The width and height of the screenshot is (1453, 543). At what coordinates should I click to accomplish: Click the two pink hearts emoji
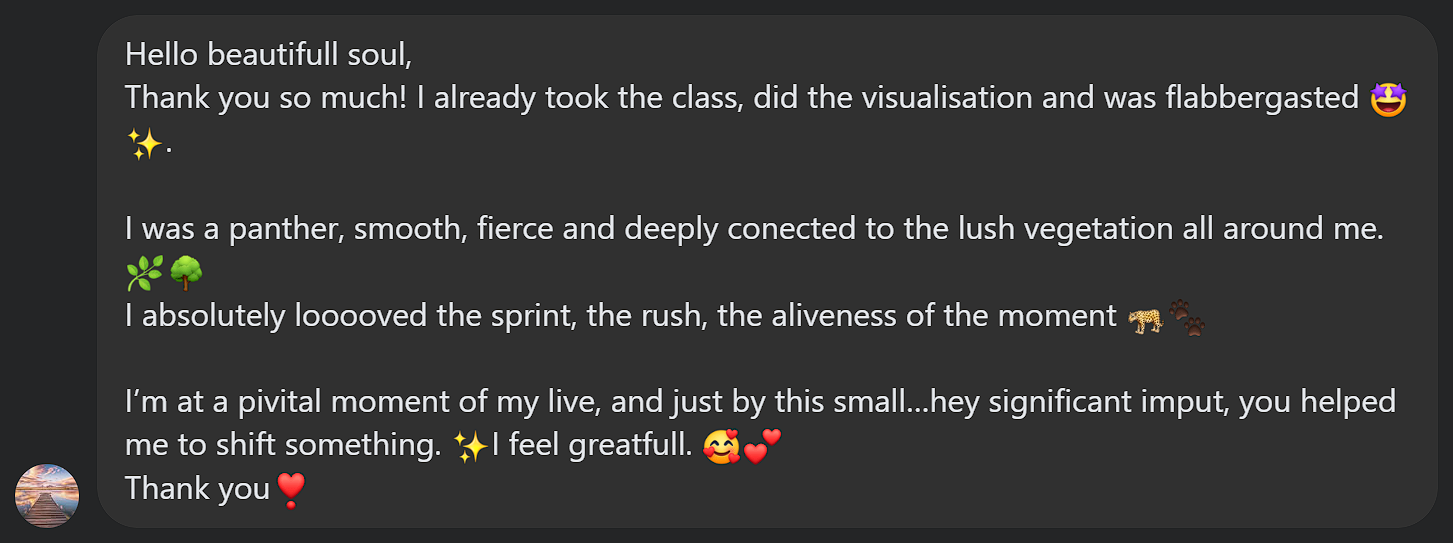pyautogui.click(x=758, y=447)
